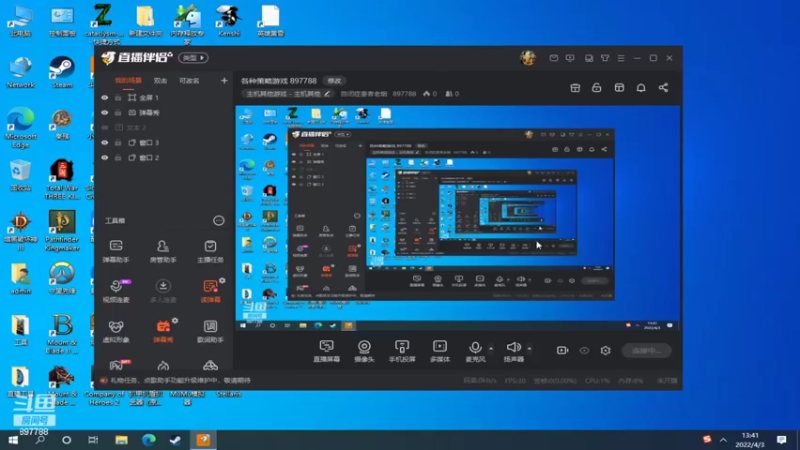
Task: Select the 窗口 3 source row
Action: coord(163,143)
